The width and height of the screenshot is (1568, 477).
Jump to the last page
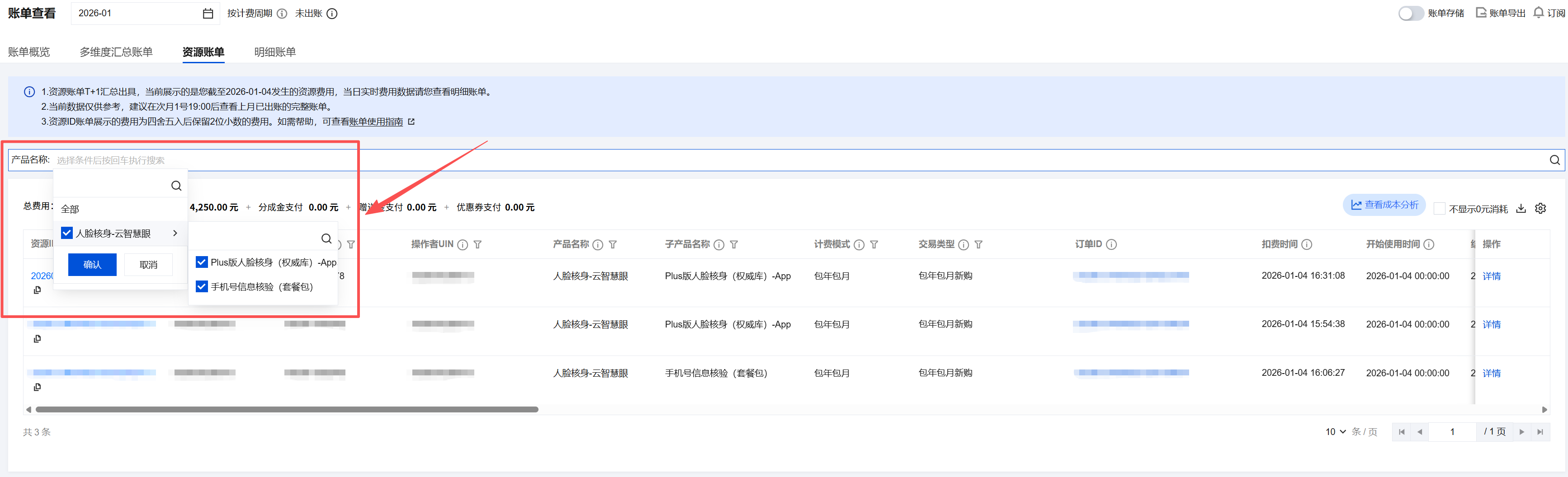pos(1540,432)
